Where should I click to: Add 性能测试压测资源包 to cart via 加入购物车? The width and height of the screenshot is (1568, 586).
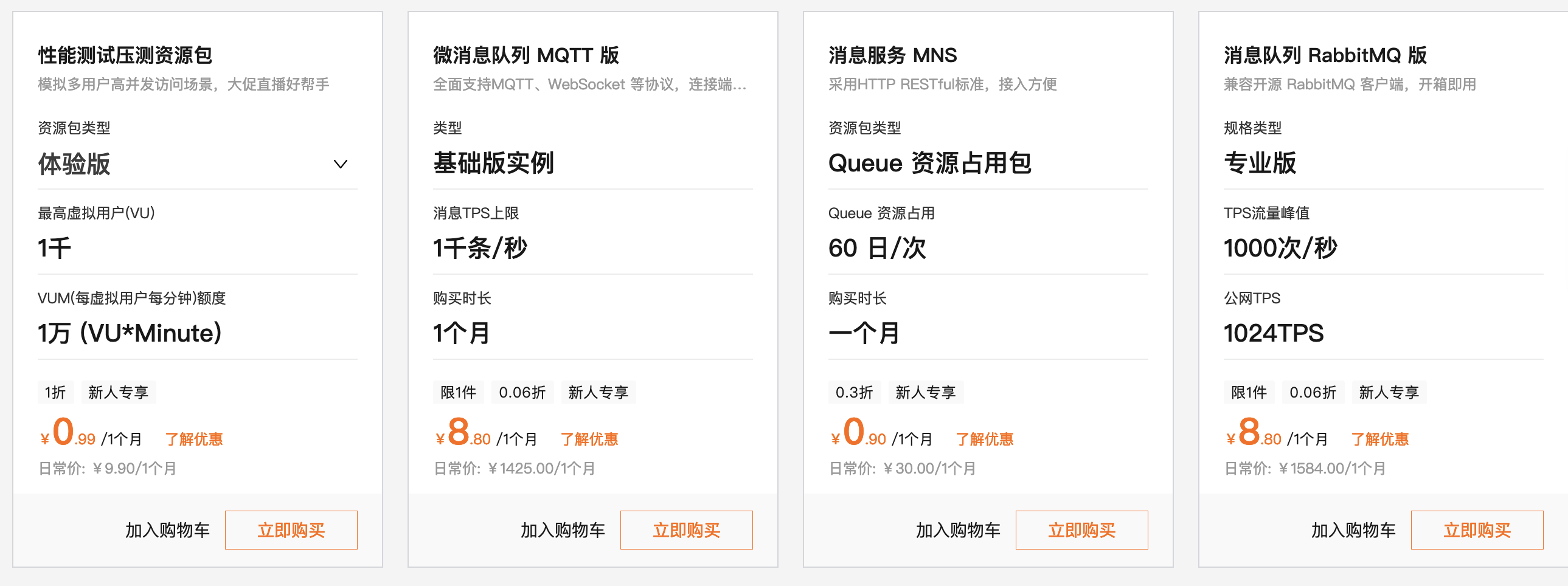[167, 529]
